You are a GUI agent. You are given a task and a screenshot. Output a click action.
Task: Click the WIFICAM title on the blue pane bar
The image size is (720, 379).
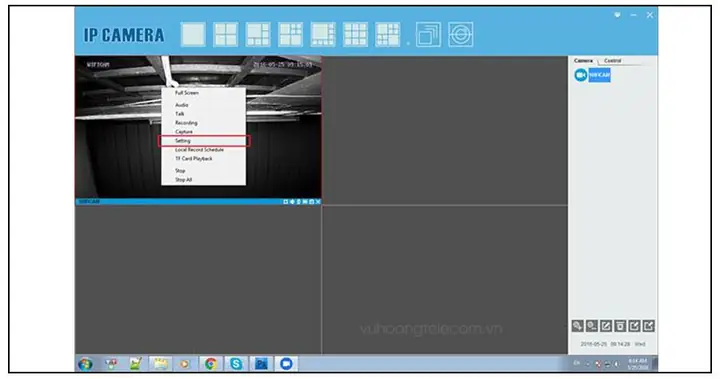89,202
